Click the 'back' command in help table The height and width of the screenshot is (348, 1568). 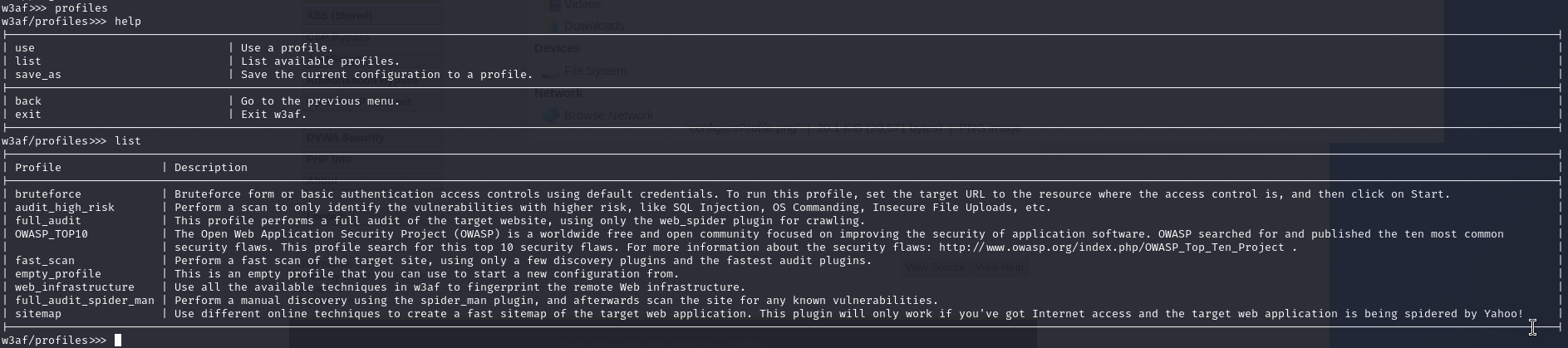pyautogui.click(x=28, y=101)
